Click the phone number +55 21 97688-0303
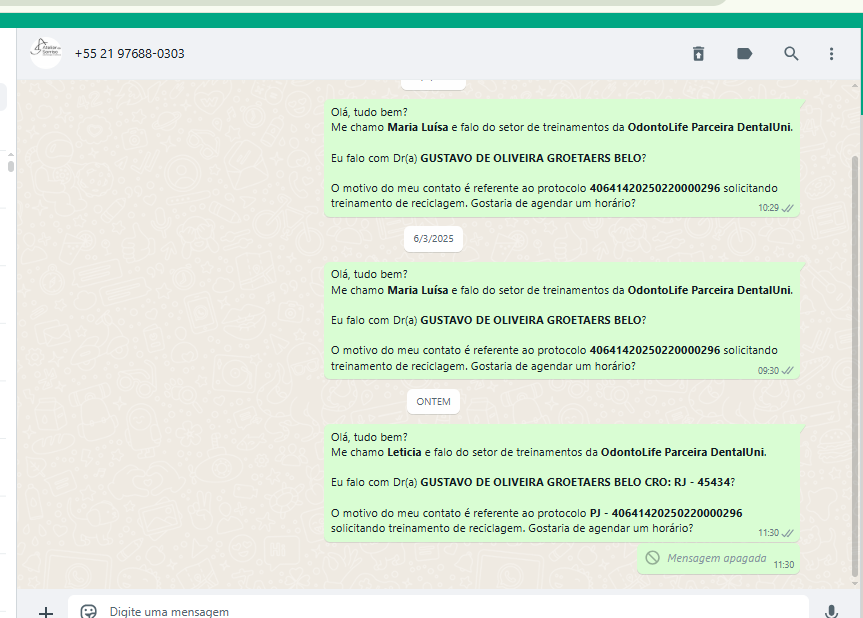The image size is (863, 618). pyautogui.click(x=129, y=54)
